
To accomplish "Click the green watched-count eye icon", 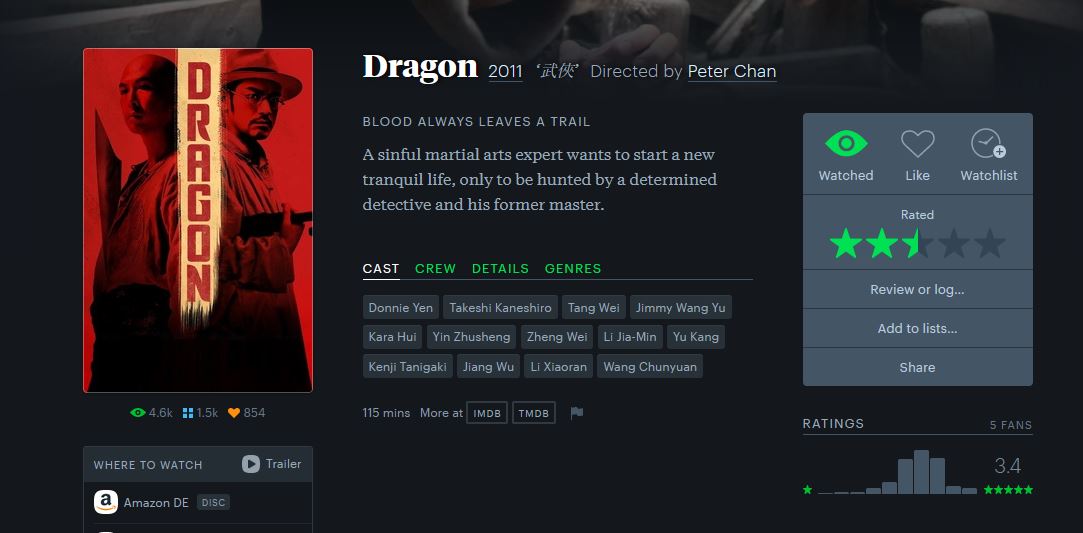I will 137,413.
